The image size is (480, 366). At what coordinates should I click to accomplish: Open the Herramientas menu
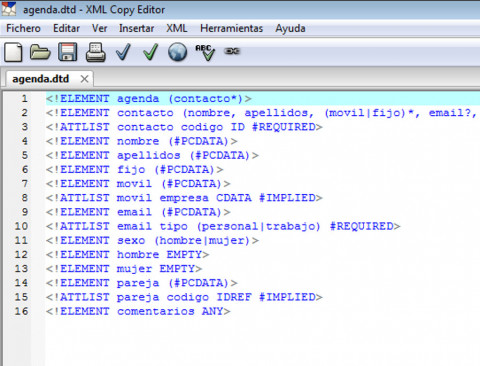[x=231, y=28]
